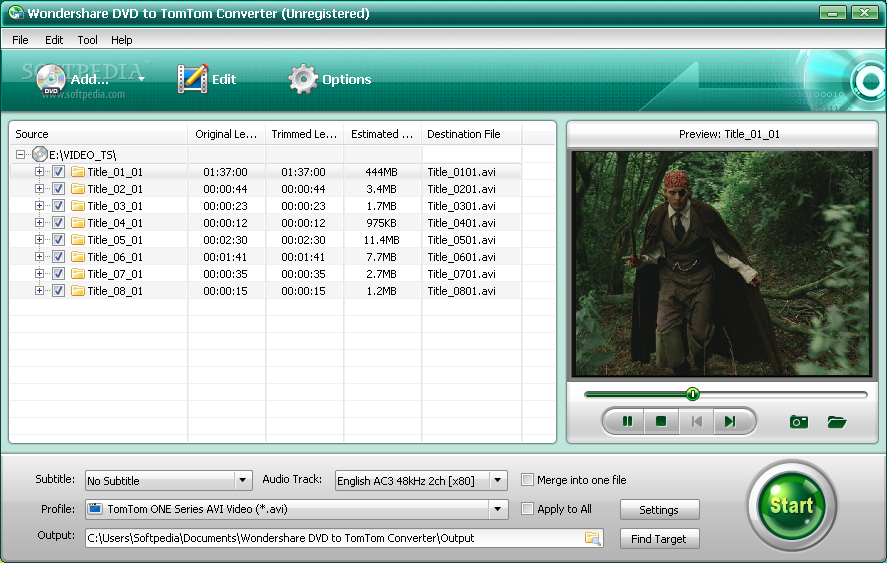
Task: Stop the preview playback
Action: point(661,422)
